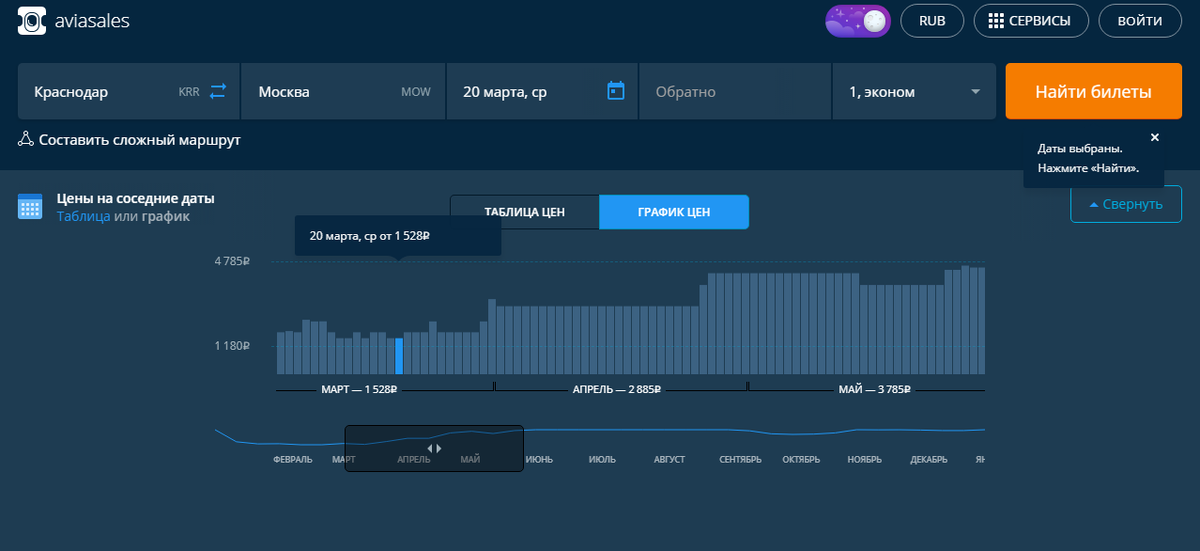Click the Май — 3 785₽ label
Image resolution: width=1200 pixels, height=551 pixels.
click(875, 389)
